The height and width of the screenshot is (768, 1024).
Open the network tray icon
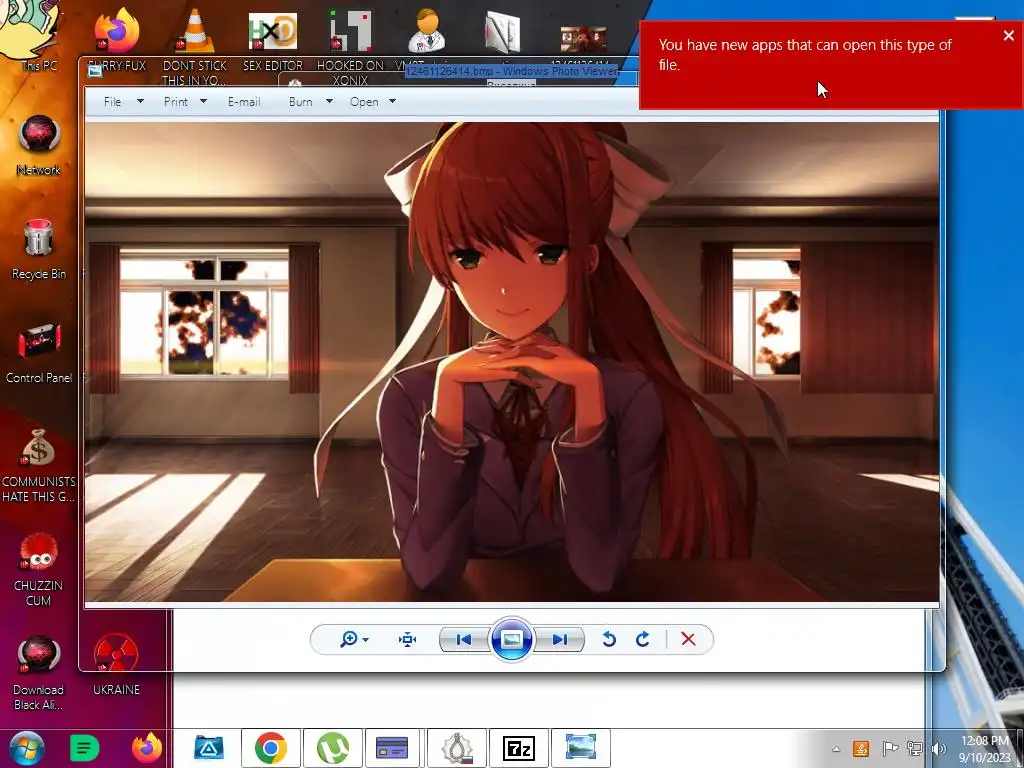pos(914,749)
